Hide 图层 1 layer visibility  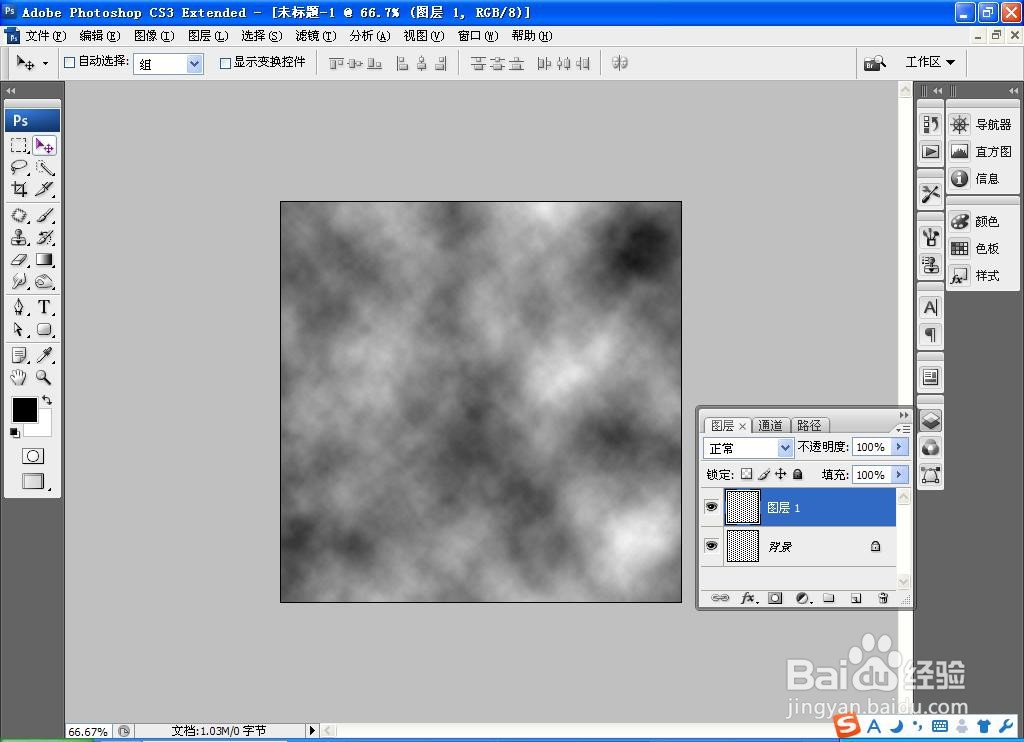712,507
